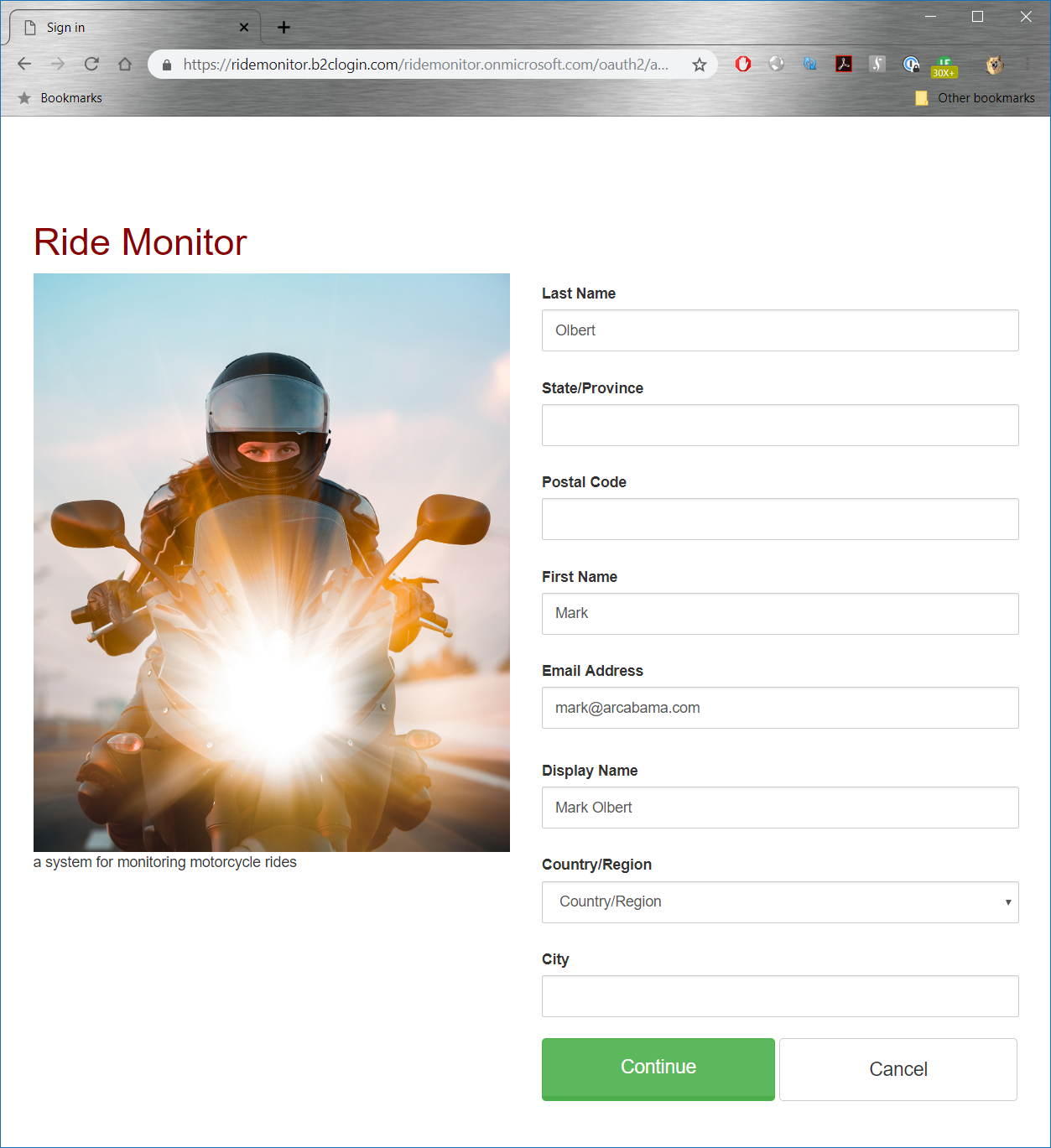Click the City field
Image resolution: width=1051 pixels, height=1148 pixels.
coord(780,996)
